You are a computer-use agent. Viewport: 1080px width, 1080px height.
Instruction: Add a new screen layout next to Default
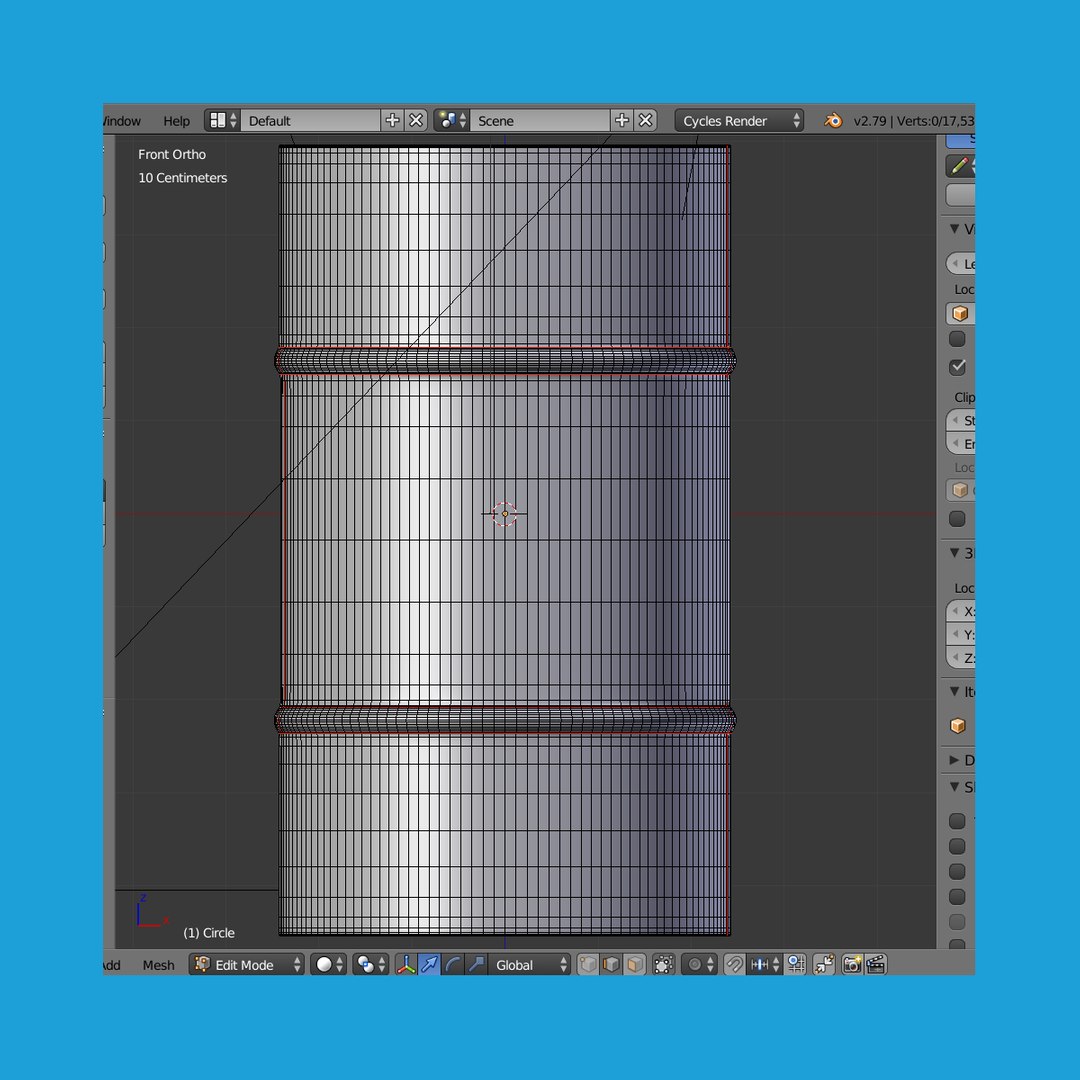click(x=392, y=121)
